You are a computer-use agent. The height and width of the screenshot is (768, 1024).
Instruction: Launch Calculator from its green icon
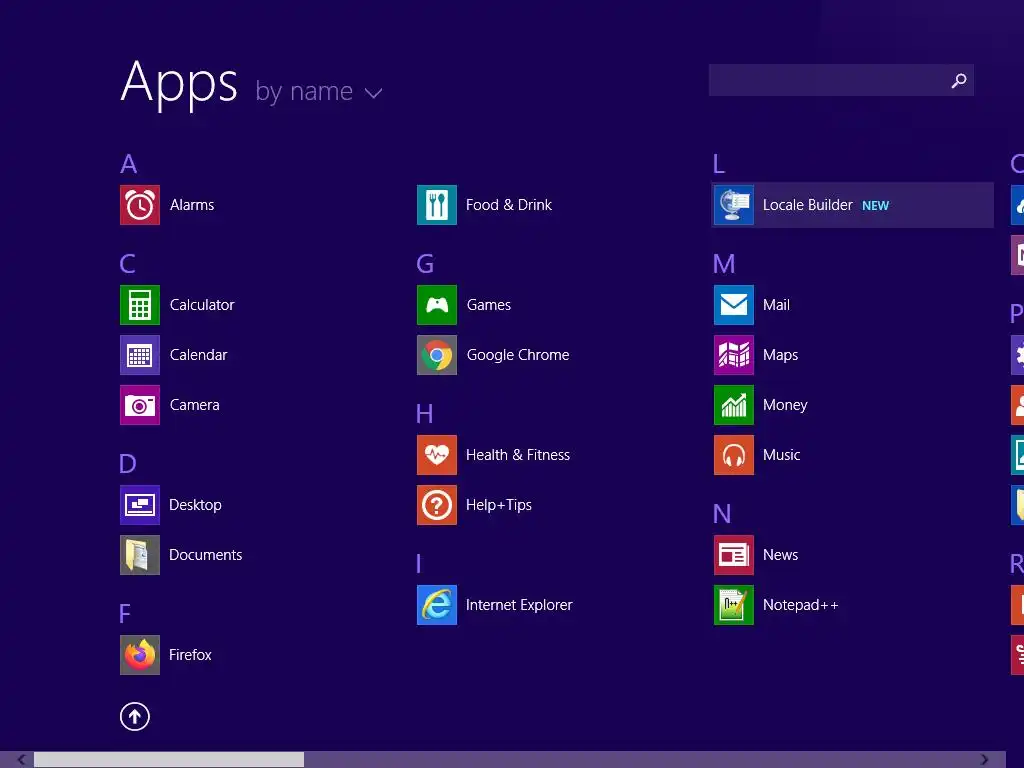click(140, 305)
